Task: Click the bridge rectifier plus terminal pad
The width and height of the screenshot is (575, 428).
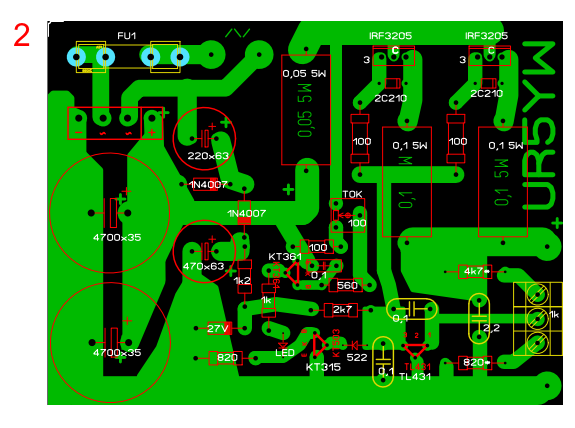Action: click(151, 118)
